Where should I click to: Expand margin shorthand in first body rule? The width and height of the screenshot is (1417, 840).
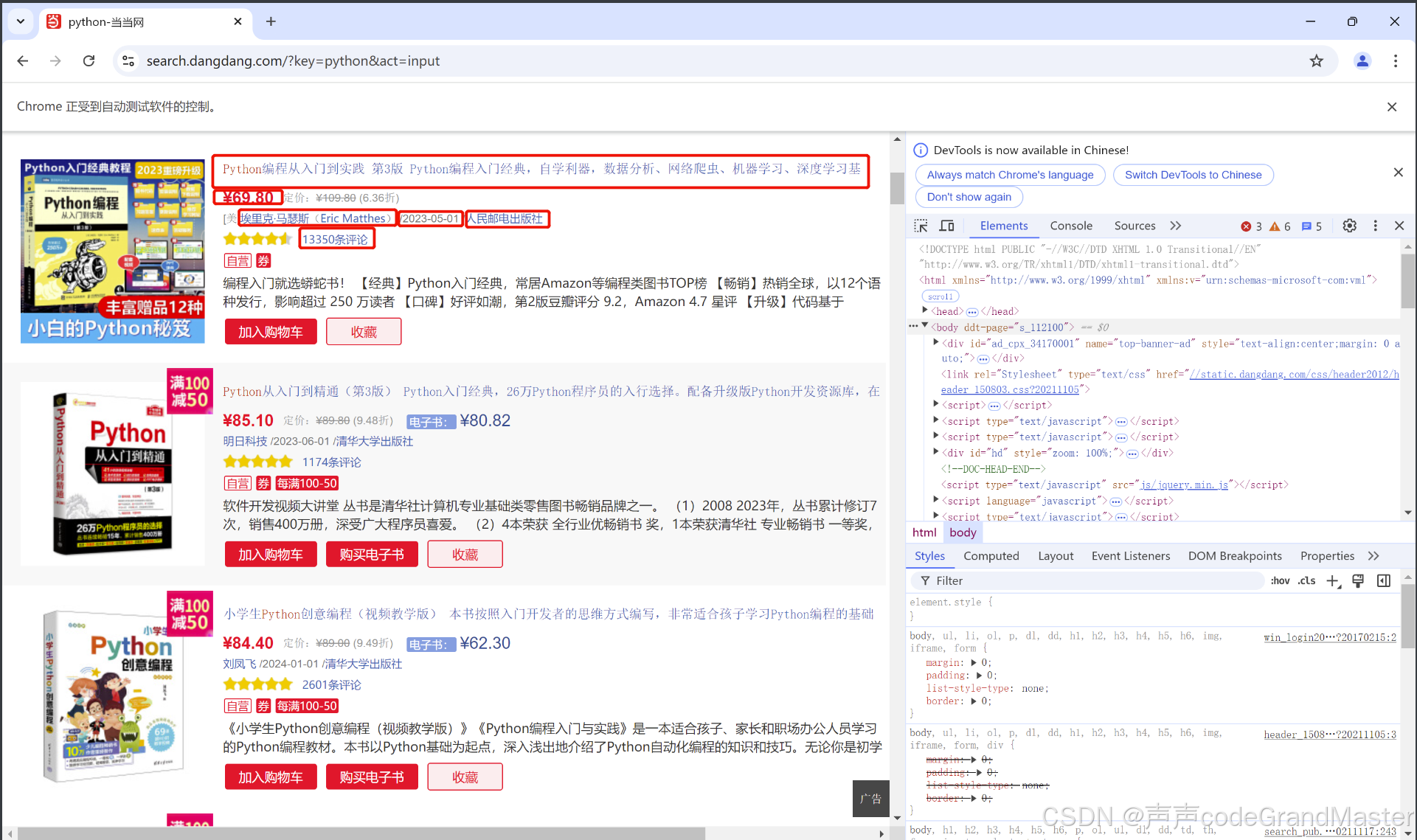[974, 662]
